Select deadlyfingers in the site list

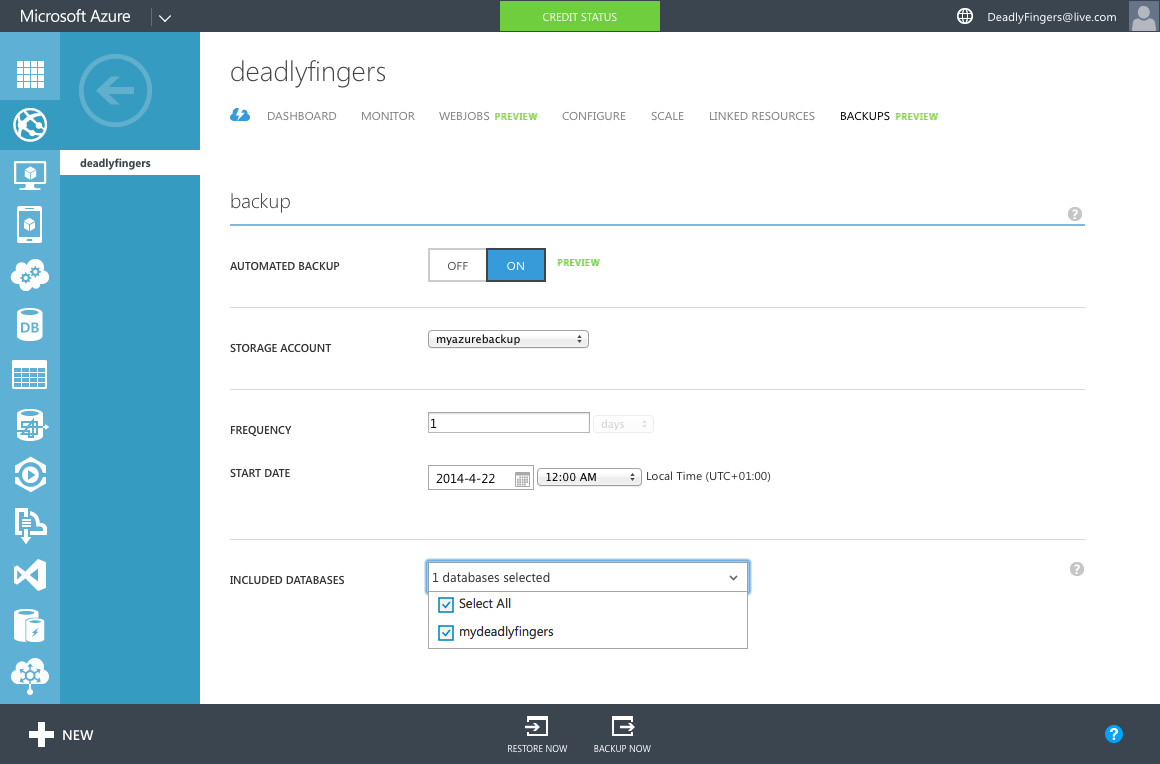pyautogui.click(x=129, y=163)
